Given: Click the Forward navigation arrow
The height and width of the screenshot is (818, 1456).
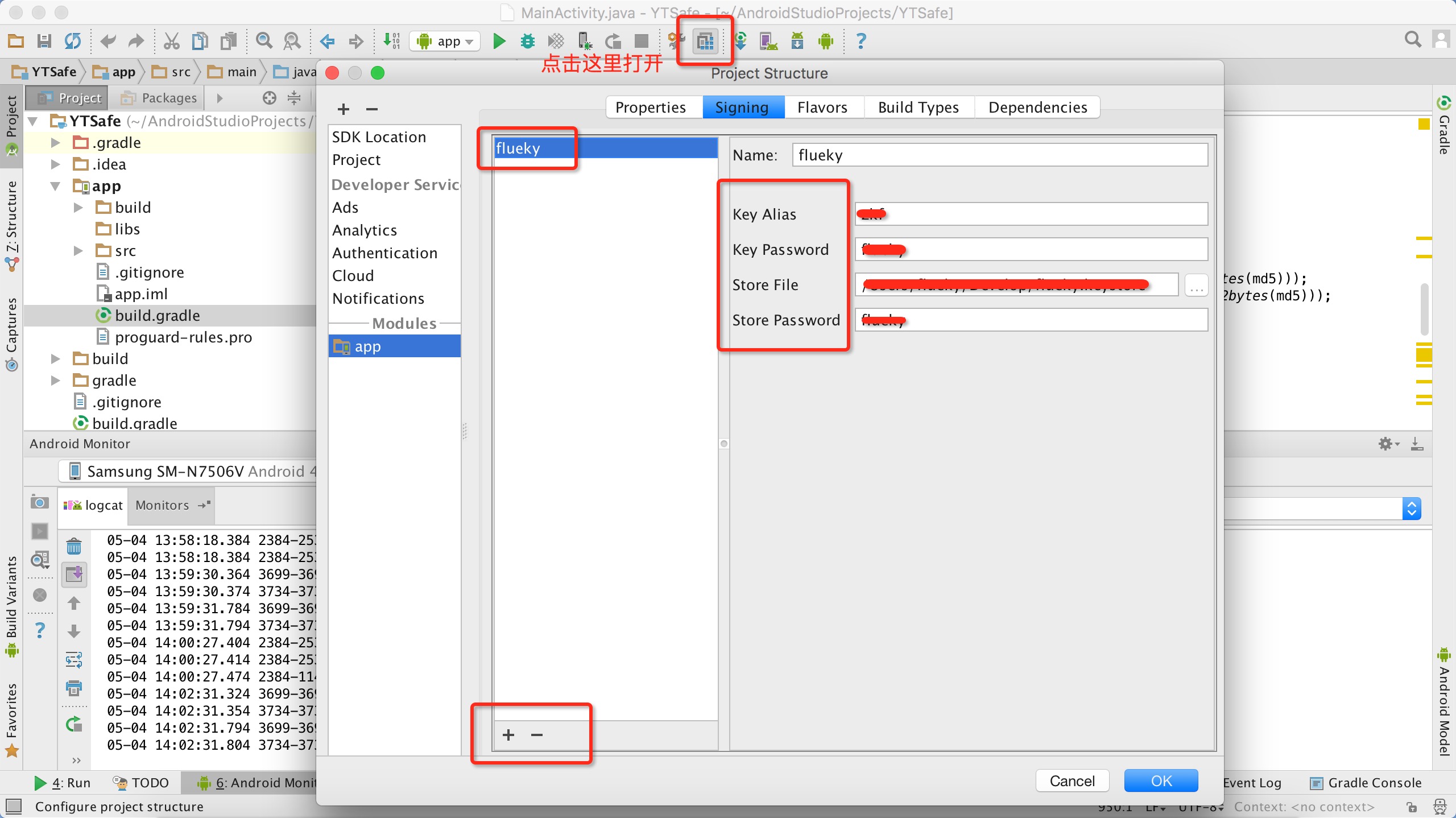Looking at the screenshot, I should coord(356,41).
